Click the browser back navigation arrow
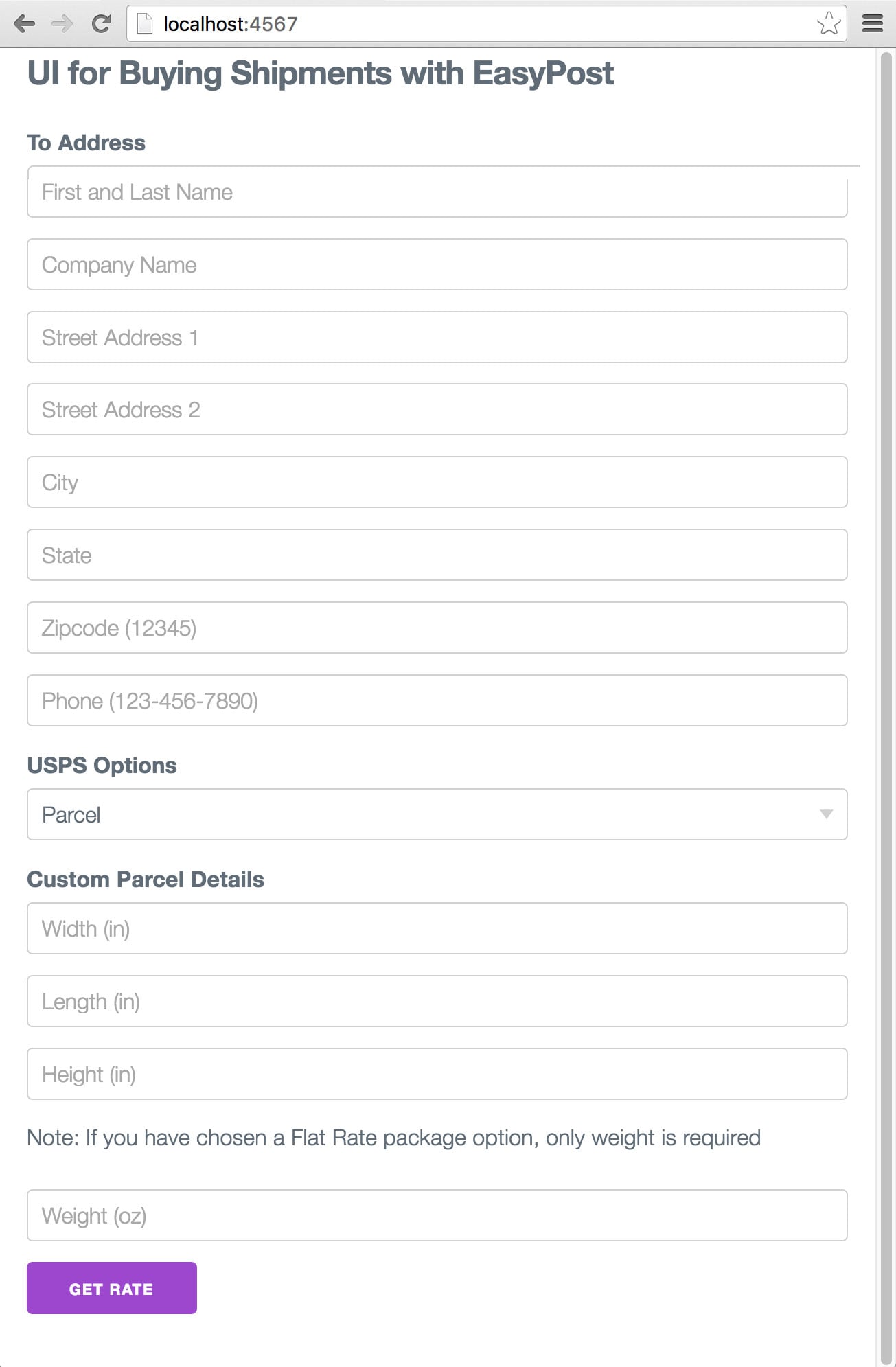The width and height of the screenshot is (896, 1367). pos(25,23)
